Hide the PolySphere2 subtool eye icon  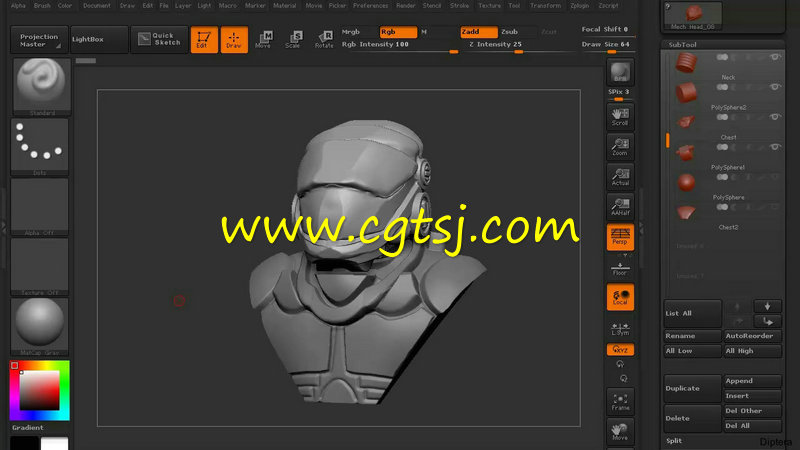pyautogui.click(x=775, y=87)
